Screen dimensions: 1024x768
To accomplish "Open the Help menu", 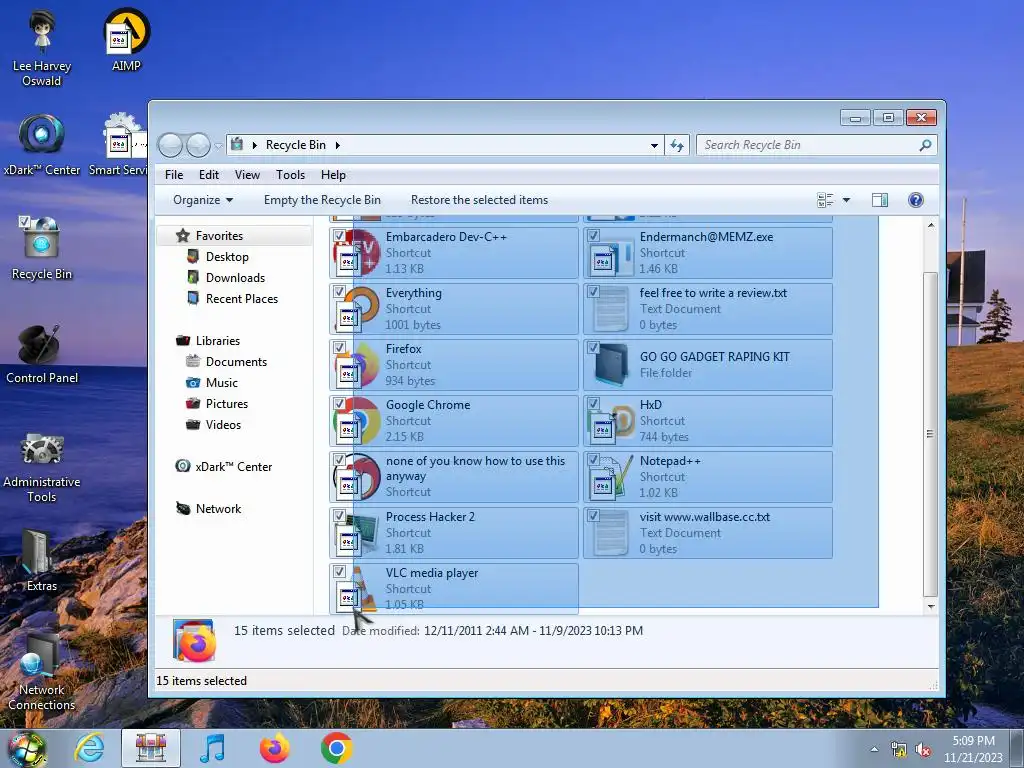I will coord(333,175).
